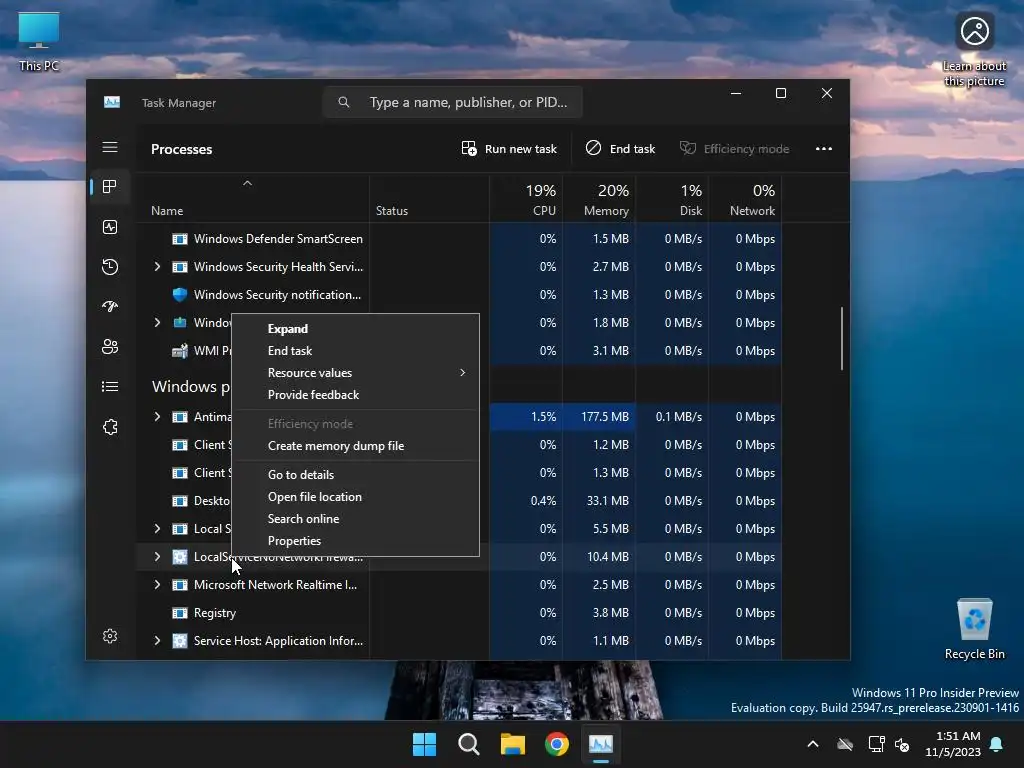Click the End task toolbar button
The height and width of the screenshot is (768, 1024).
tap(620, 149)
